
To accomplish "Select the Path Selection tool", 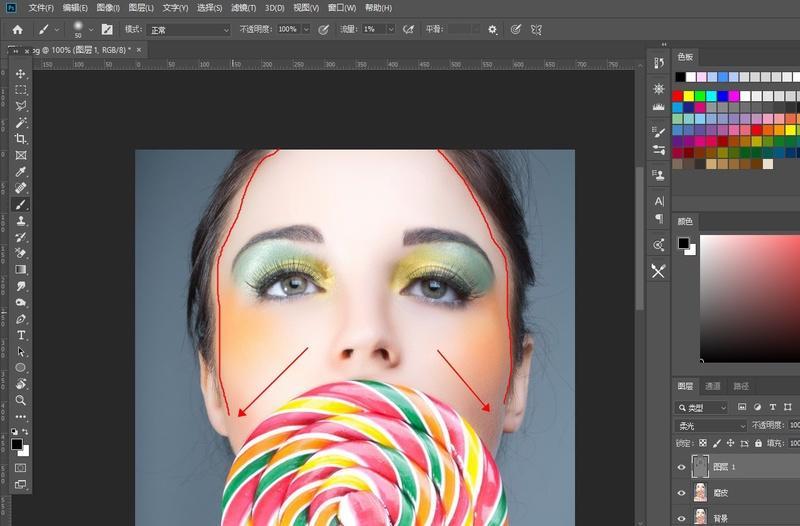I will (20, 352).
